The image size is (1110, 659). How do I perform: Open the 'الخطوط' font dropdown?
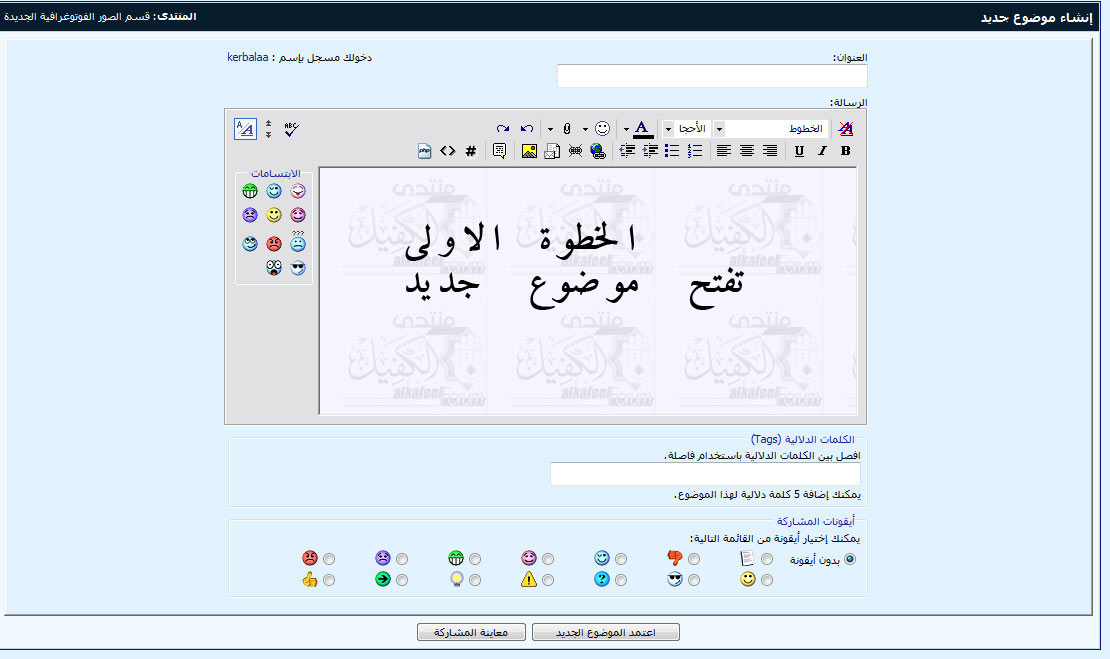pos(718,129)
